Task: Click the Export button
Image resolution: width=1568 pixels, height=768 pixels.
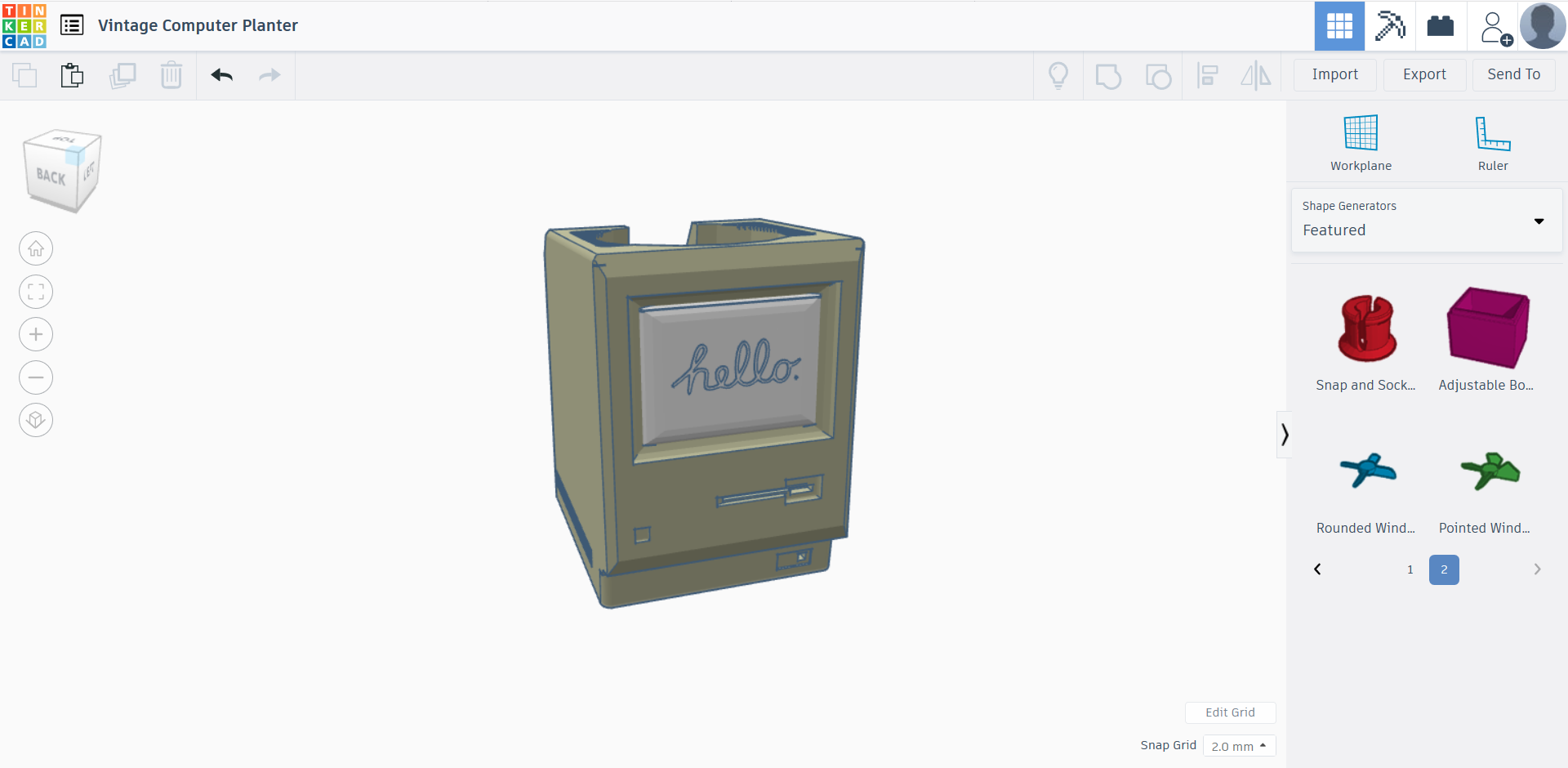Action: coord(1424,74)
